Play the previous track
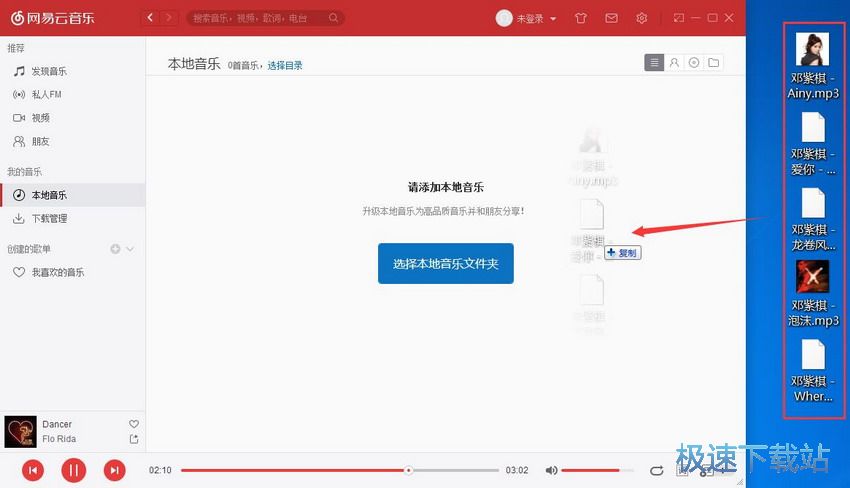The image size is (850, 488). point(33,470)
